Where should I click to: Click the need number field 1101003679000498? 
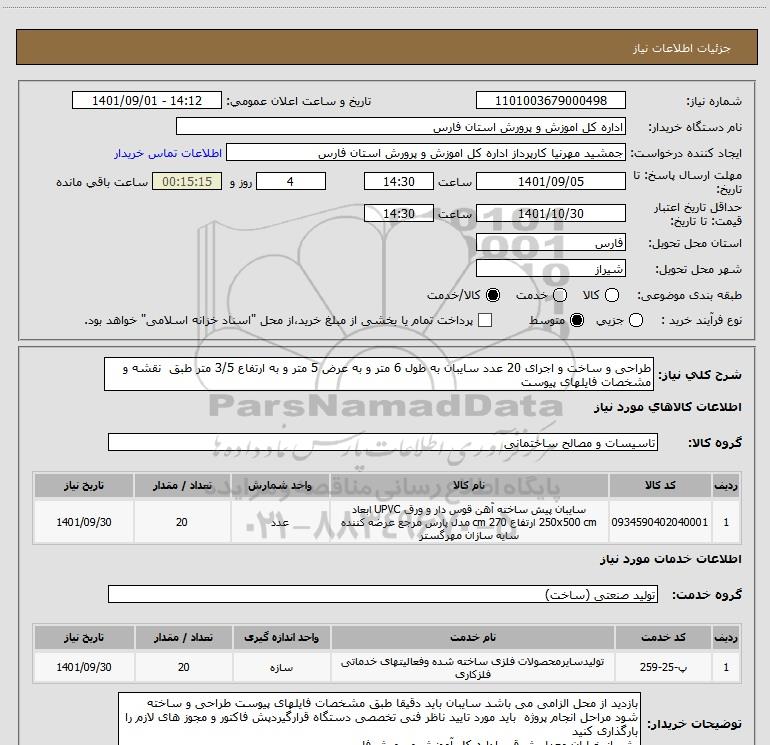click(x=550, y=100)
